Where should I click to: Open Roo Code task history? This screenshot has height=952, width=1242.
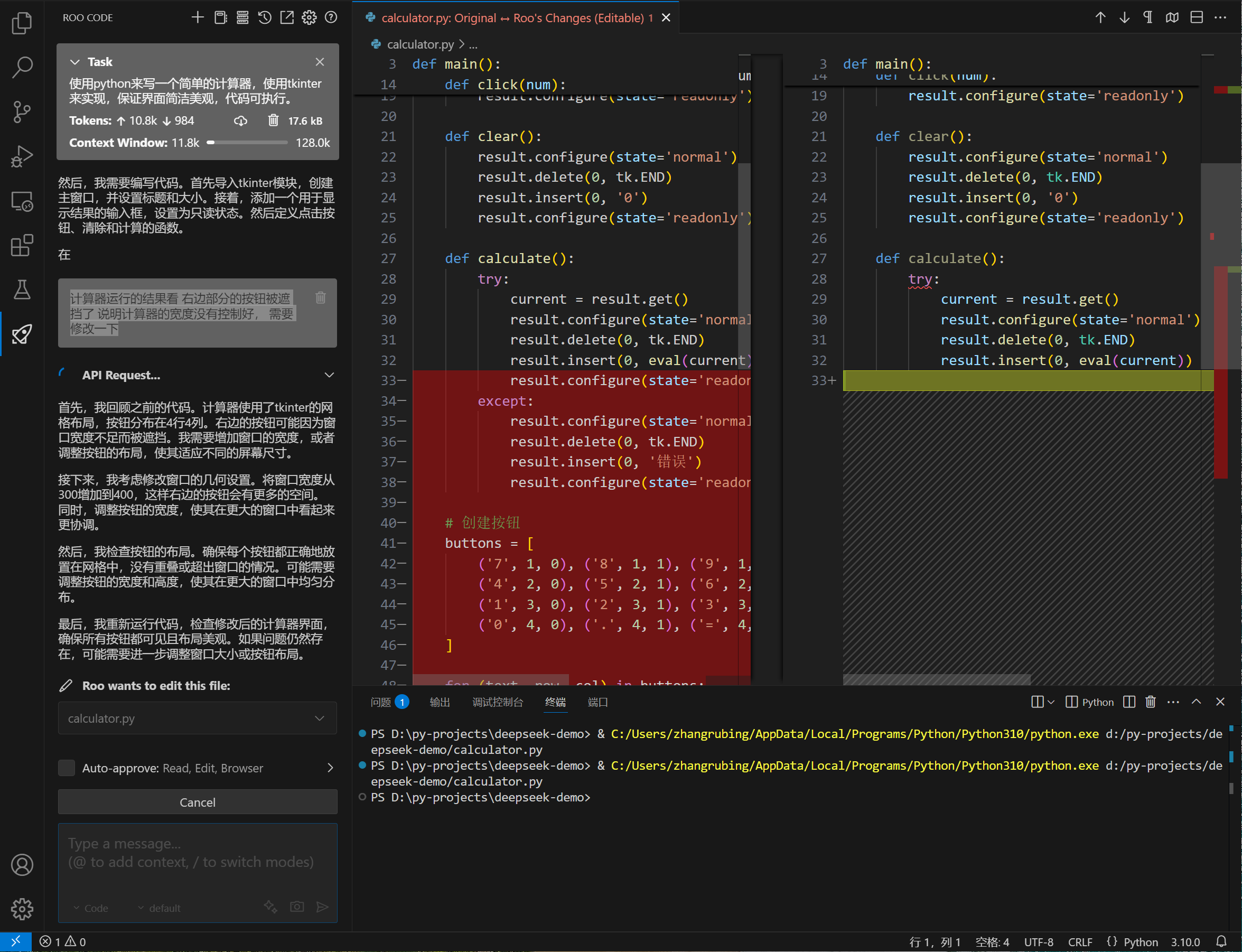point(265,17)
